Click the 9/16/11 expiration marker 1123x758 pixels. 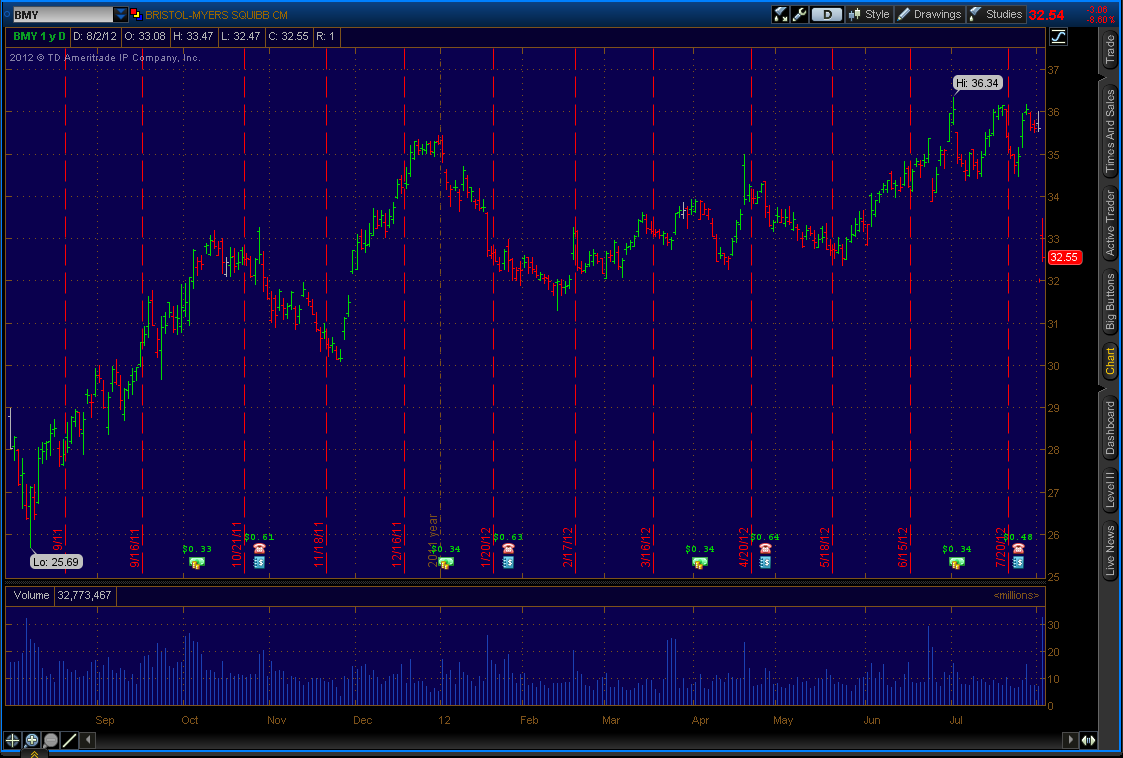pyautogui.click(x=134, y=549)
